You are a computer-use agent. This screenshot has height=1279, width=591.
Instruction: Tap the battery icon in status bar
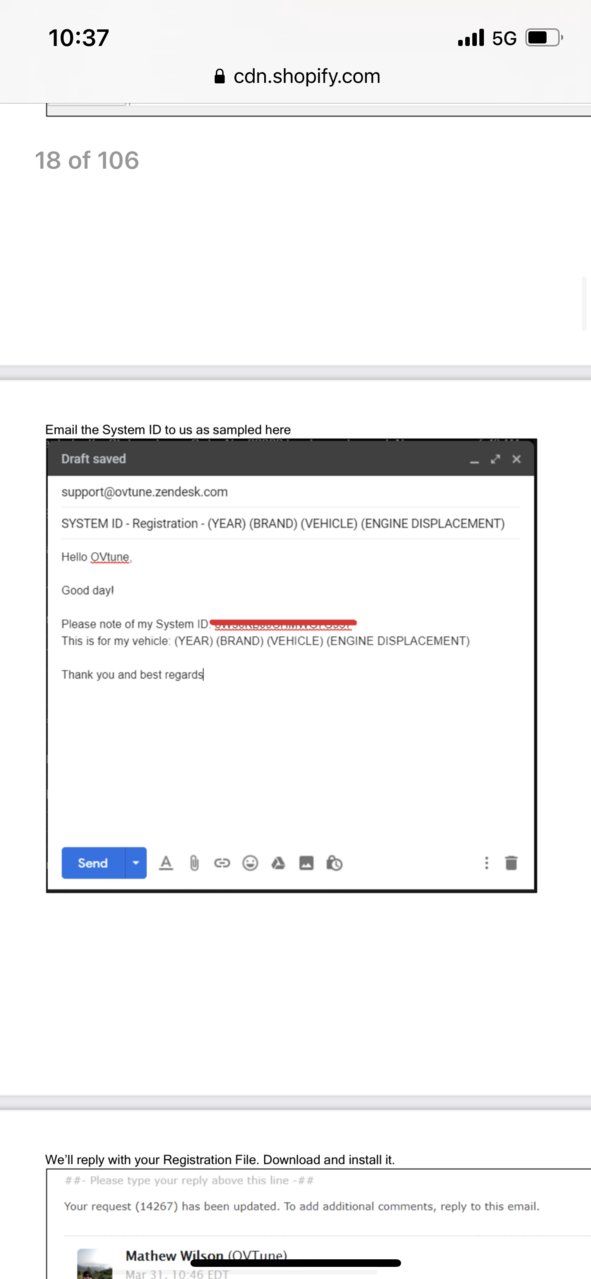544,38
